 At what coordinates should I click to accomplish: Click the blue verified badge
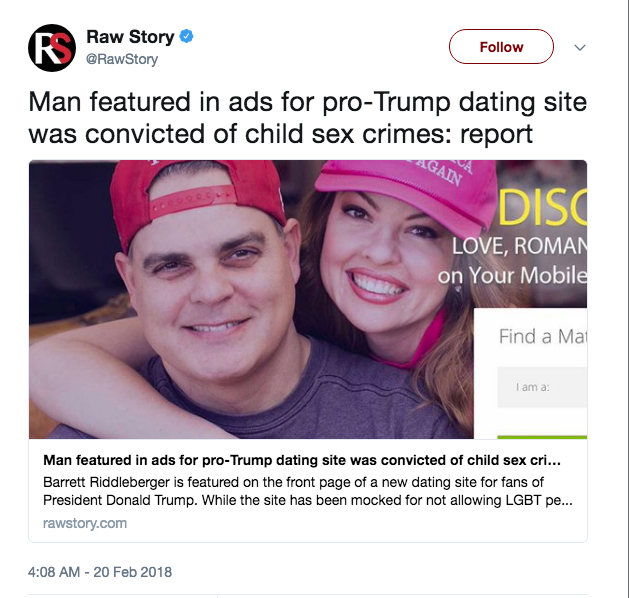click(x=187, y=37)
